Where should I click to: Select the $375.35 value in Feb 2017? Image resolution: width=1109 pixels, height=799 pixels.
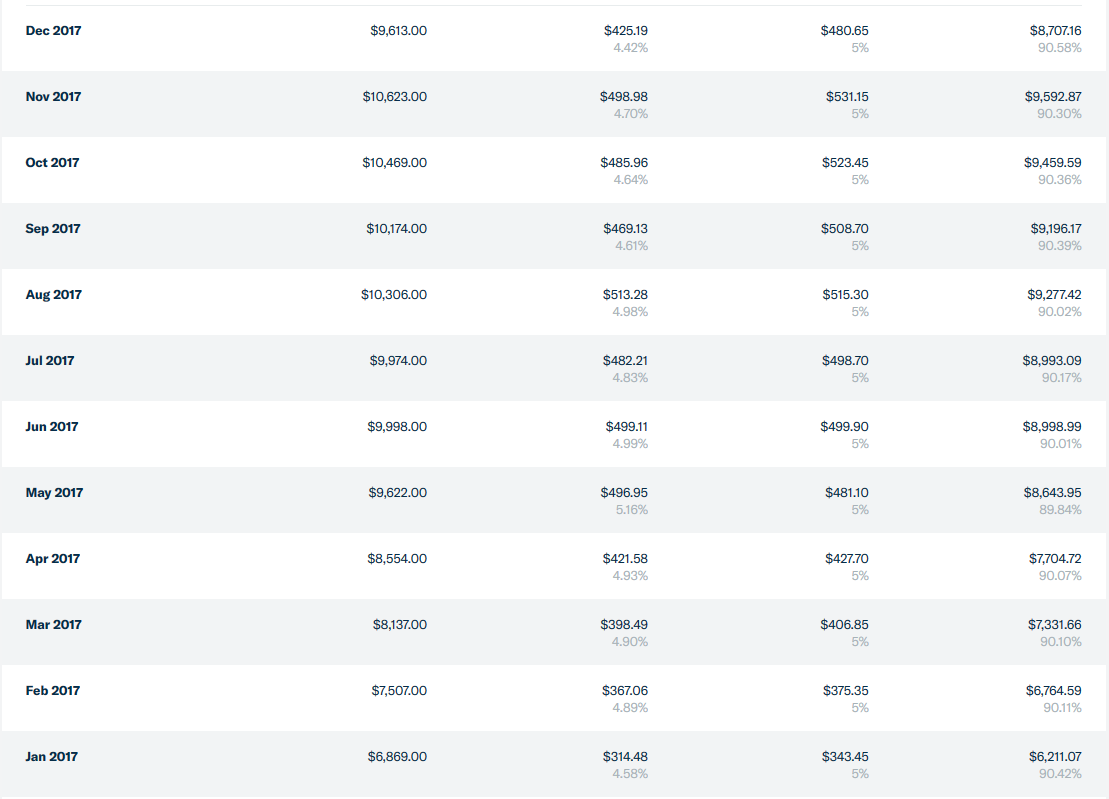tap(846, 690)
